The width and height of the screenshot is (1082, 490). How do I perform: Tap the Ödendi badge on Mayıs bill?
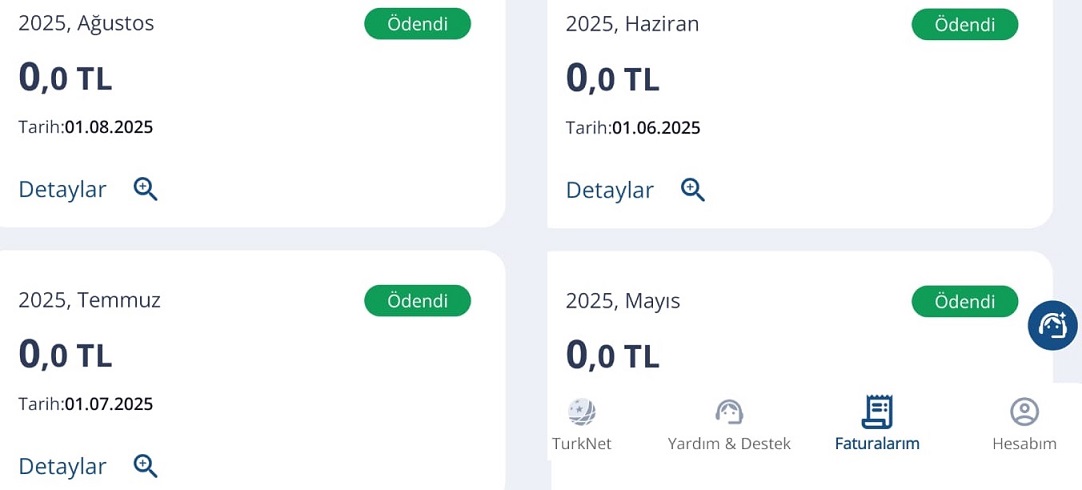[965, 302]
